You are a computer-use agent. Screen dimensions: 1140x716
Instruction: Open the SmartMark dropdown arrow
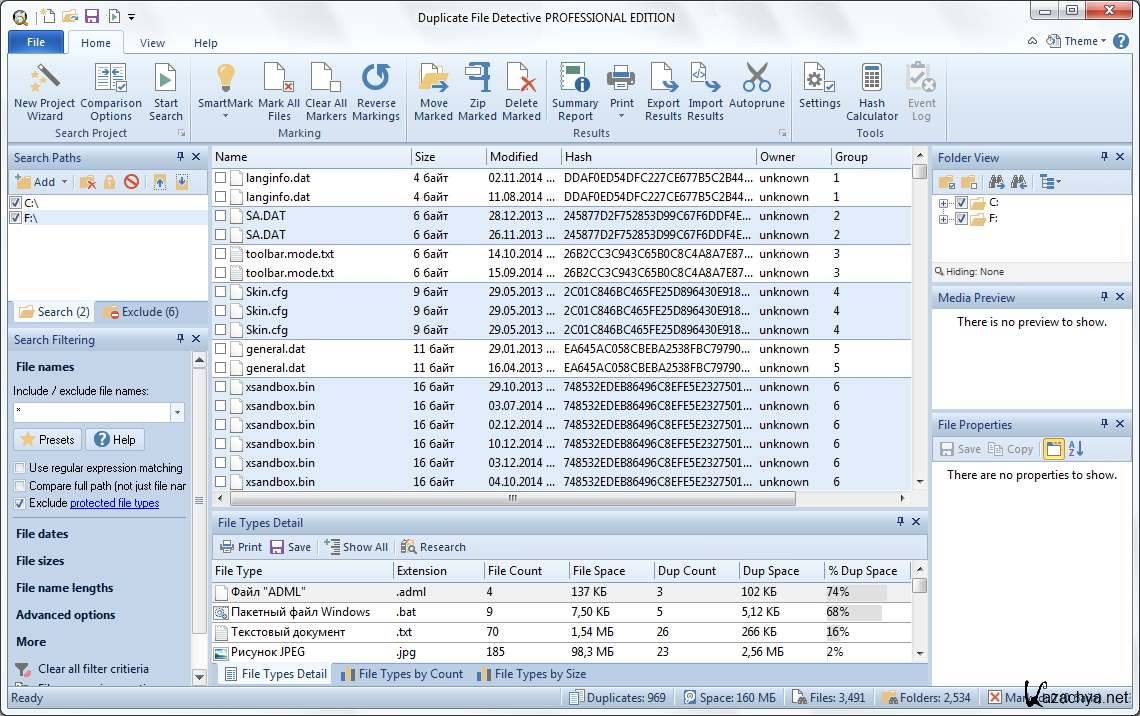click(x=225, y=116)
